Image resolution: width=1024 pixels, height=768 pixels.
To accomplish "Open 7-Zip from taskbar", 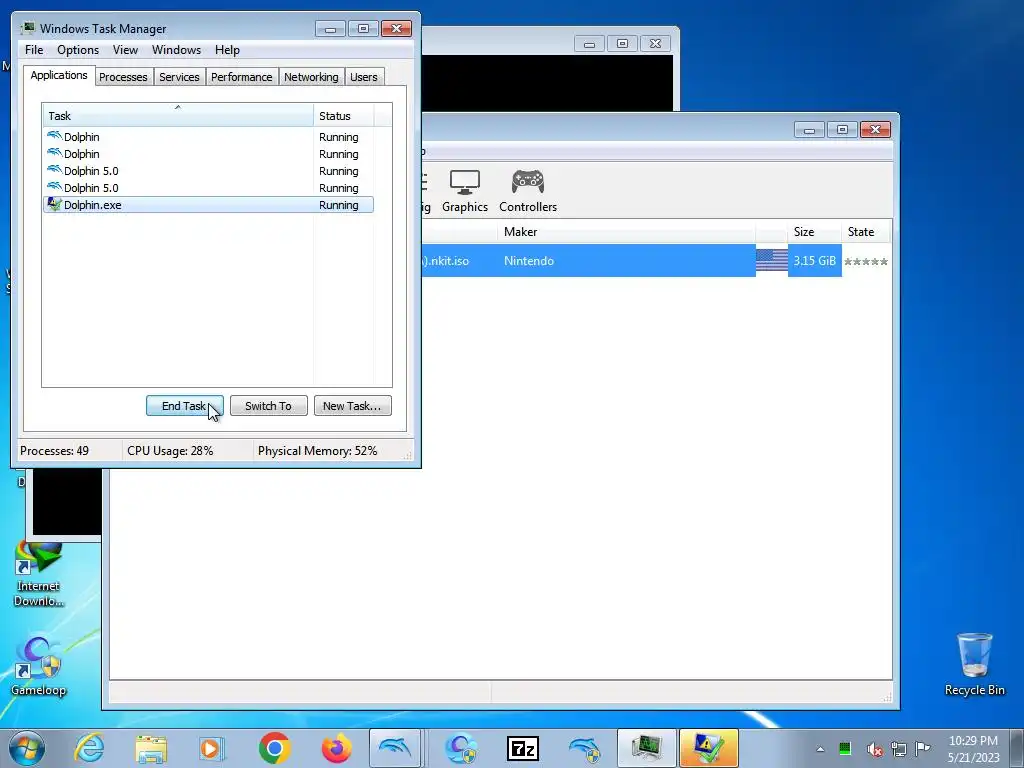I will (522, 748).
